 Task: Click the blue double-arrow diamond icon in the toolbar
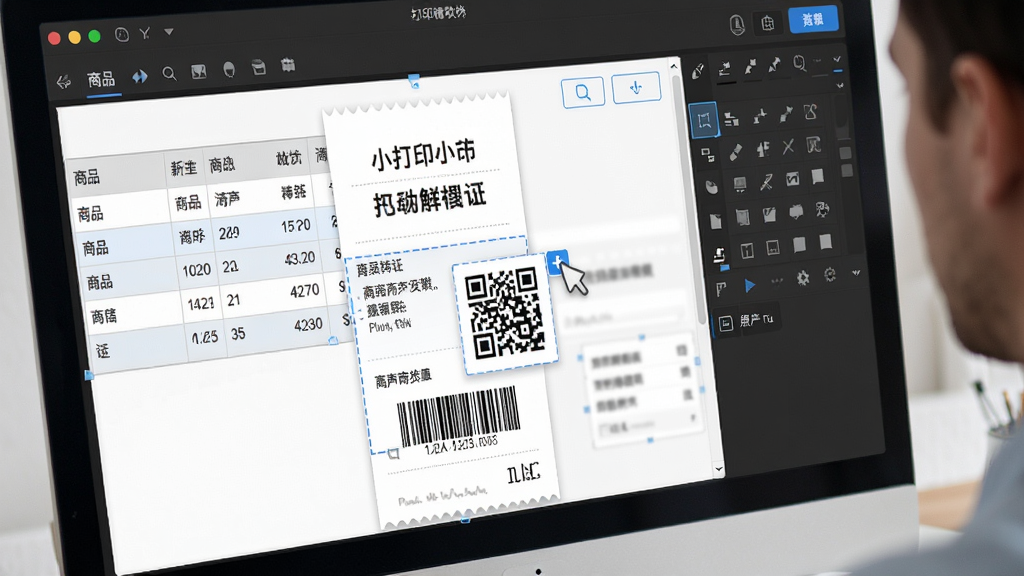click(140, 77)
